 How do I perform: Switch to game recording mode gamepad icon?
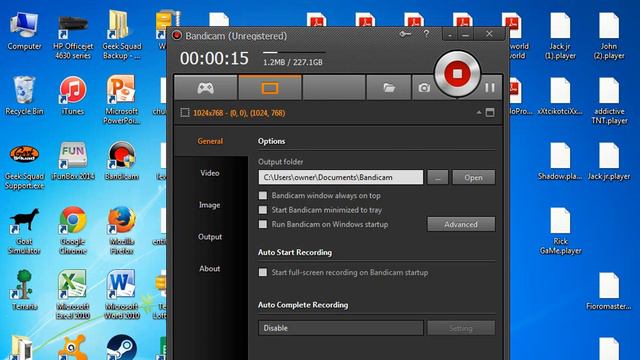tap(205, 87)
